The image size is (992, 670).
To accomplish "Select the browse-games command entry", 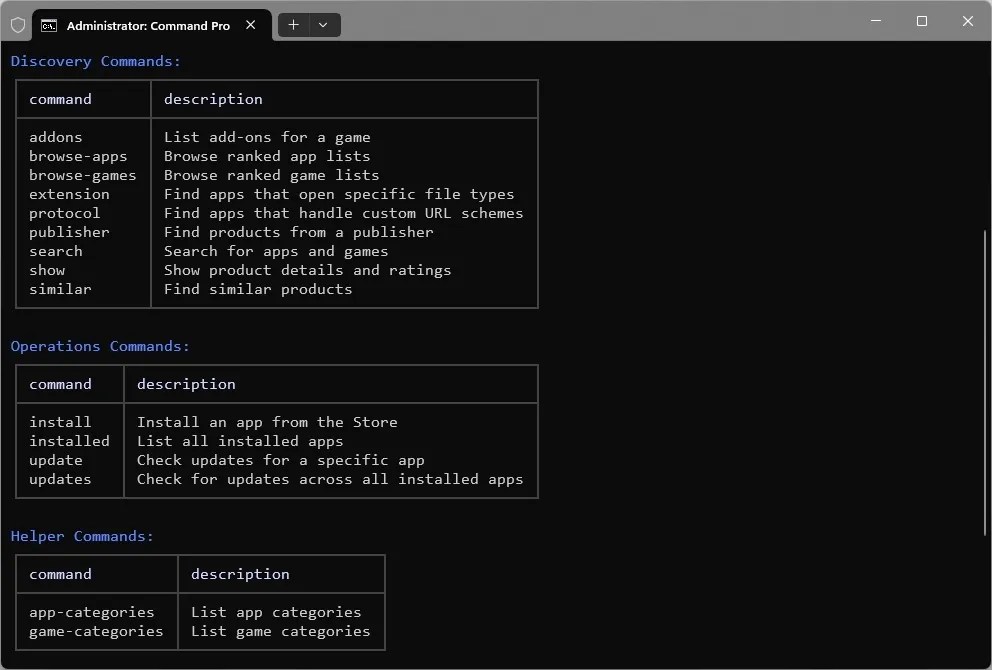I will click(83, 175).
